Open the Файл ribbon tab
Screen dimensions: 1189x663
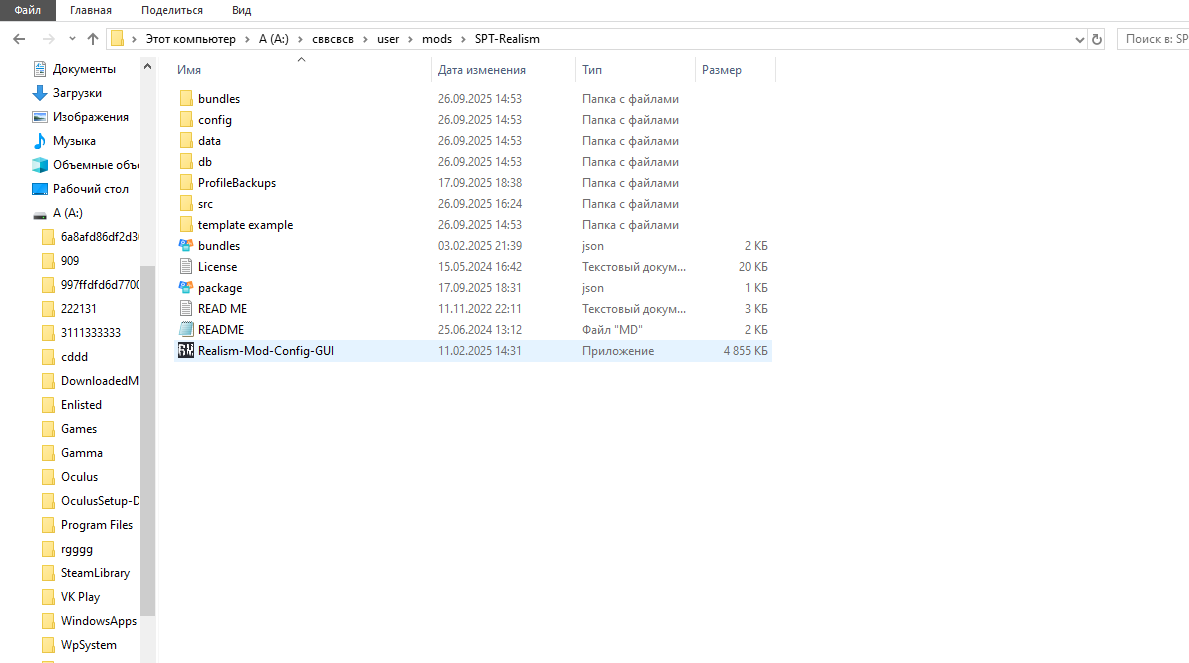tap(27, 10)
